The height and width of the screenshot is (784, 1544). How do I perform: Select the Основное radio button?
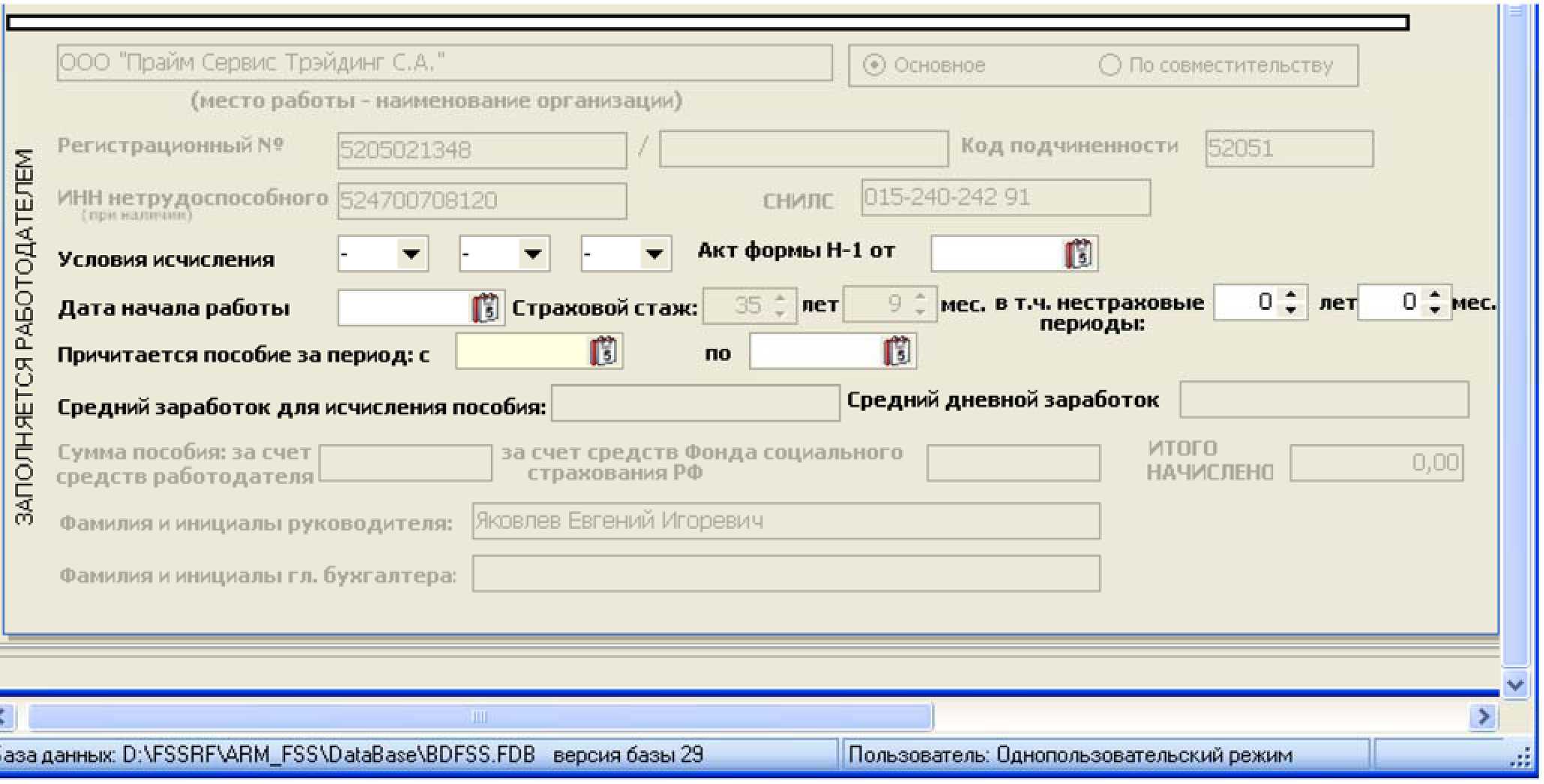(874, 65)
